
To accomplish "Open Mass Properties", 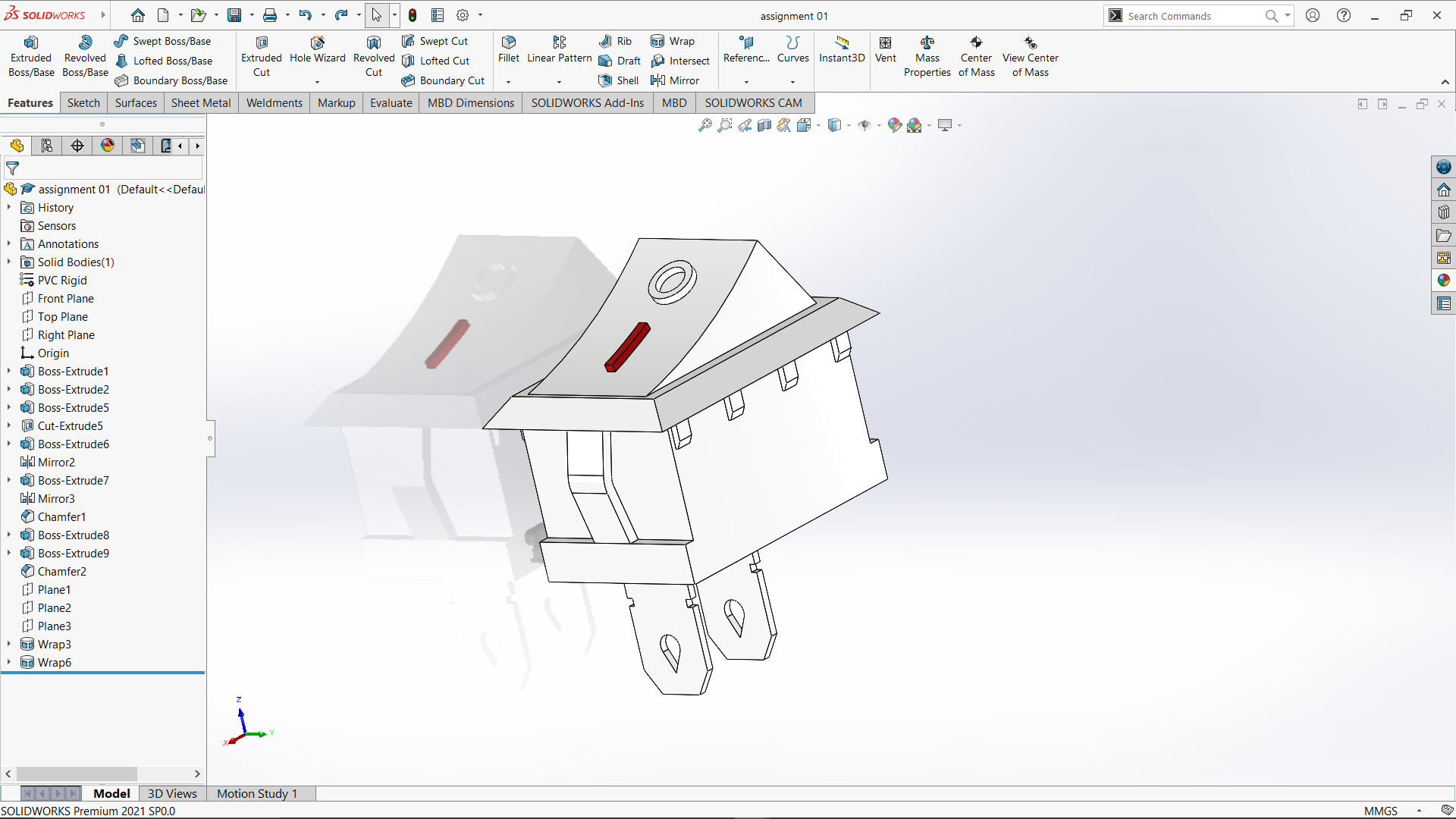I will point(927,56).
